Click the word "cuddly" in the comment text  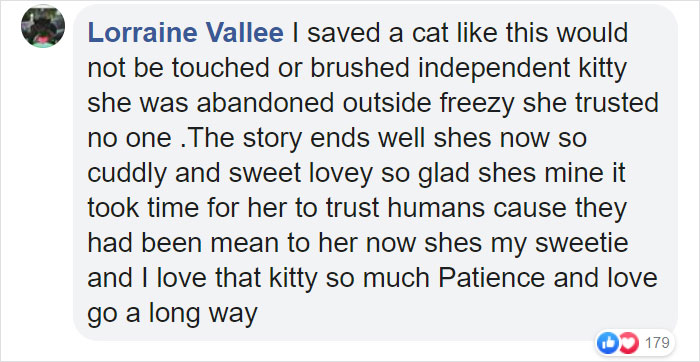coord(127,175)
